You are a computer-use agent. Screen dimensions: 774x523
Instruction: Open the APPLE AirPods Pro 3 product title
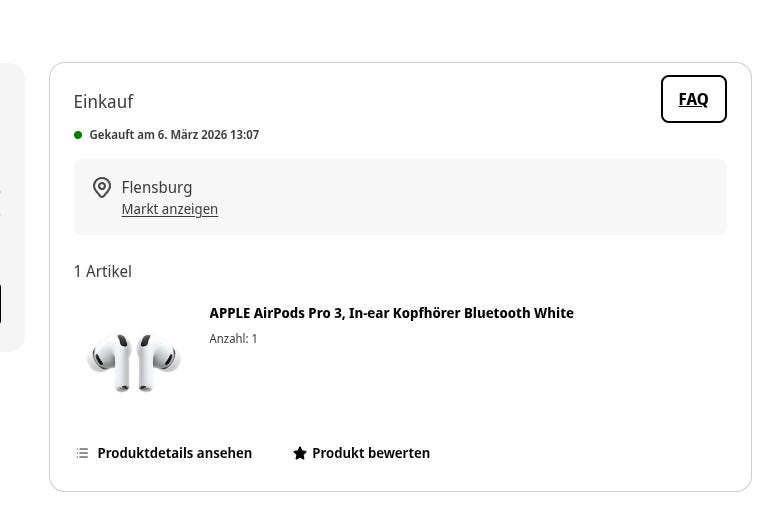point(391,313)
